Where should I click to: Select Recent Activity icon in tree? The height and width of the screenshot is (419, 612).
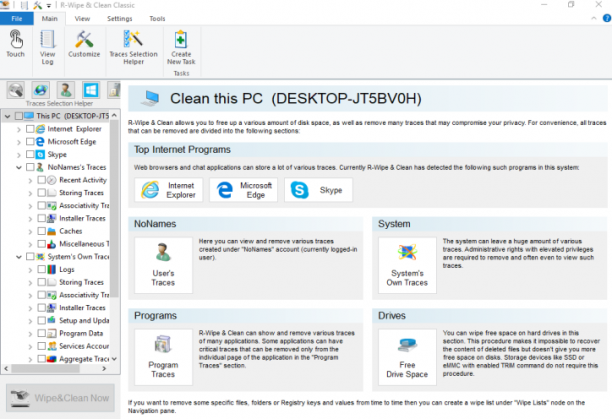(x=52, y=180)
